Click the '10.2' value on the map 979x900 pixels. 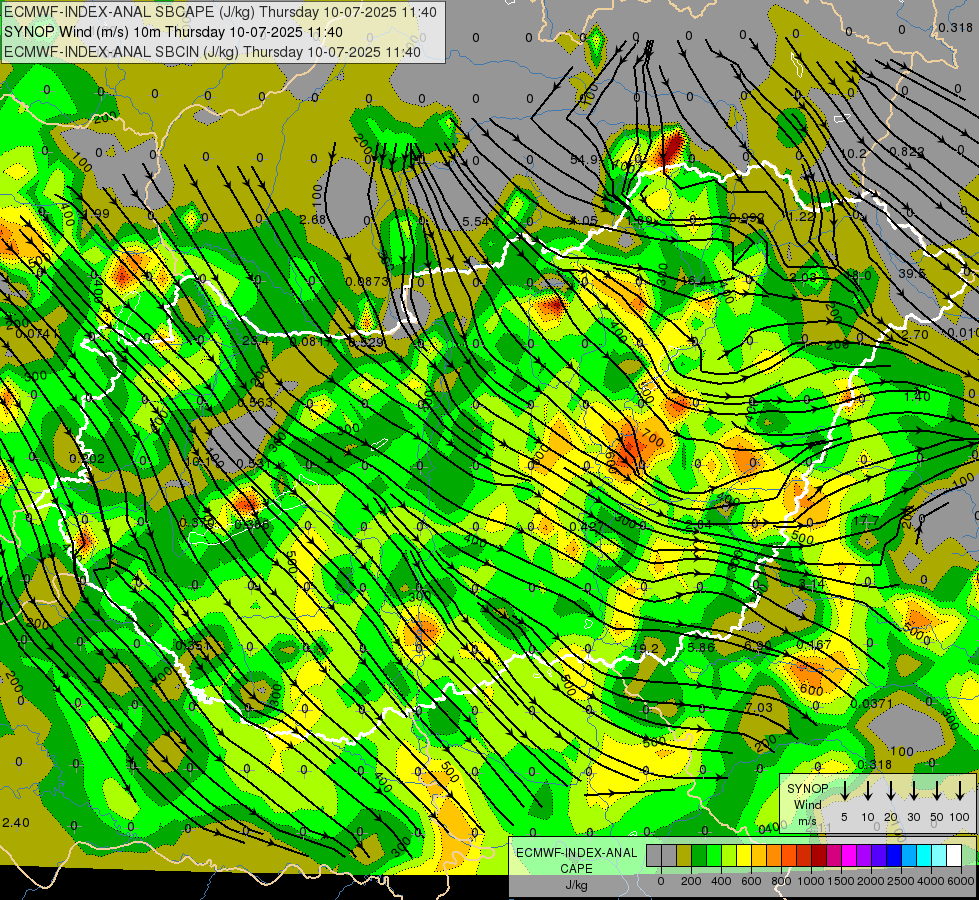[854, 154]
